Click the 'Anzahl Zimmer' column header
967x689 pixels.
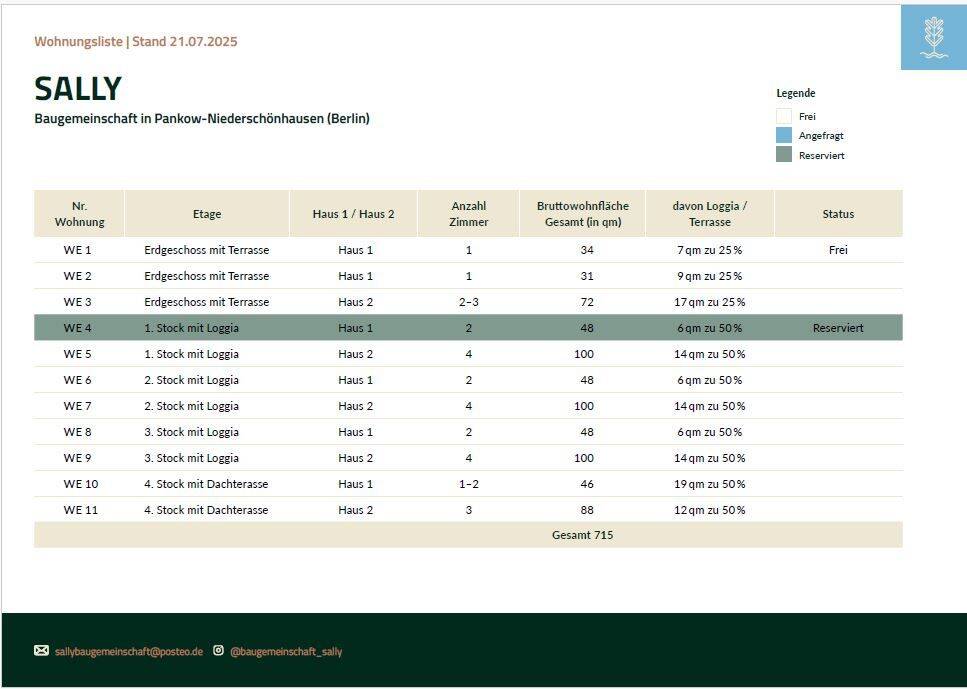(x=469, y=214)
